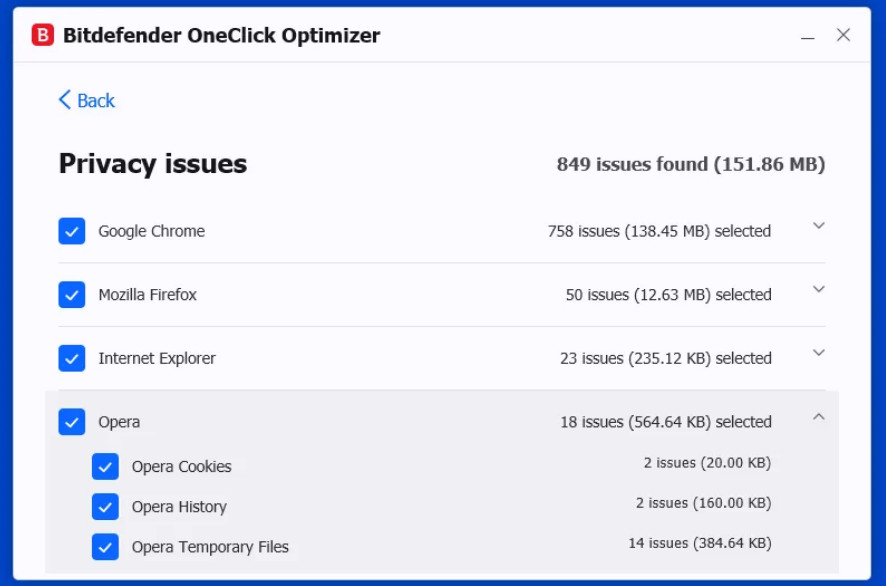Expand the Internet Explorer issues chevron
This screenshot has width=886, height=586.
[819, 353]
